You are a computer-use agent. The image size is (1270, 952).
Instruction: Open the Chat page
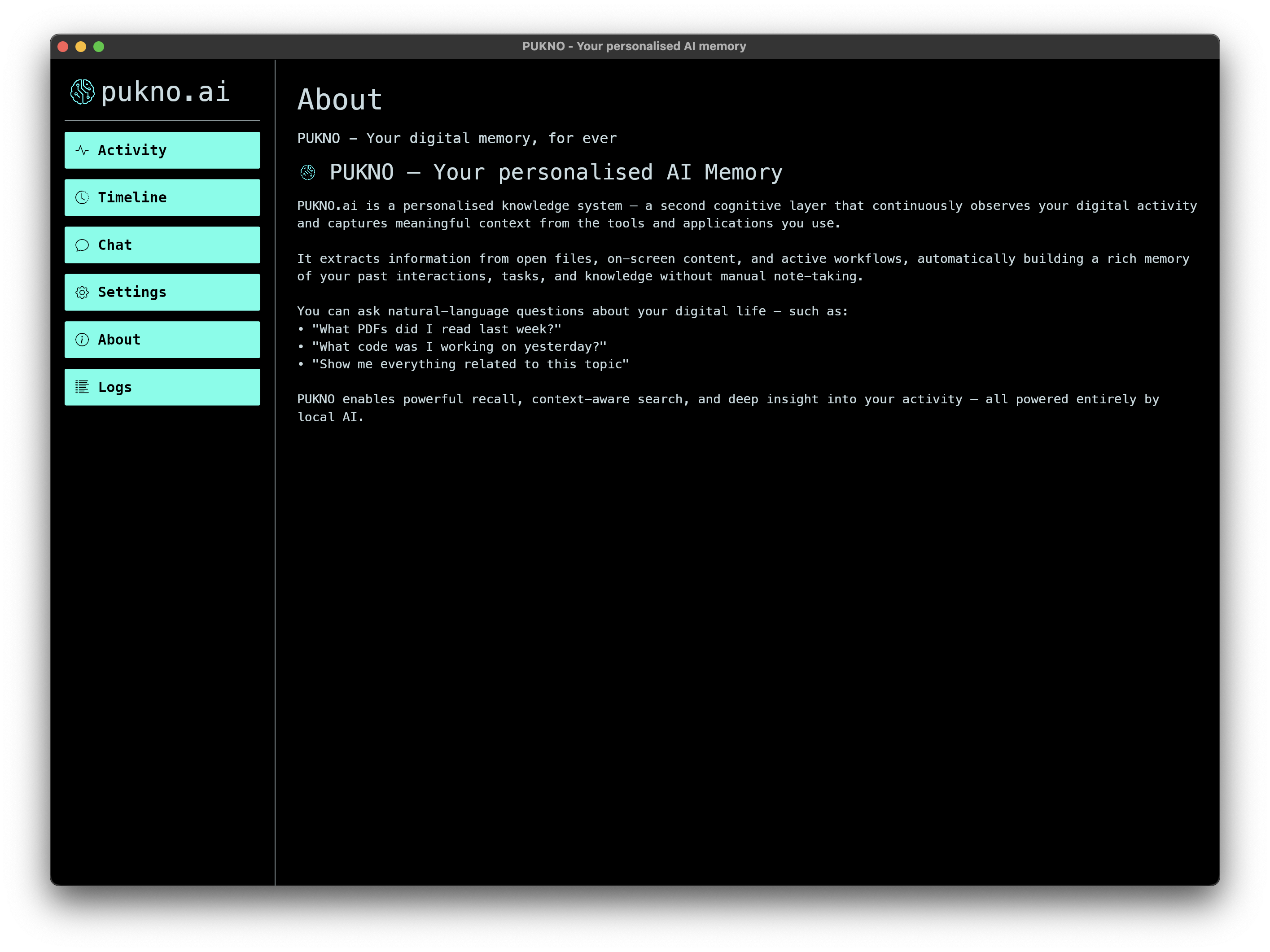162,245
